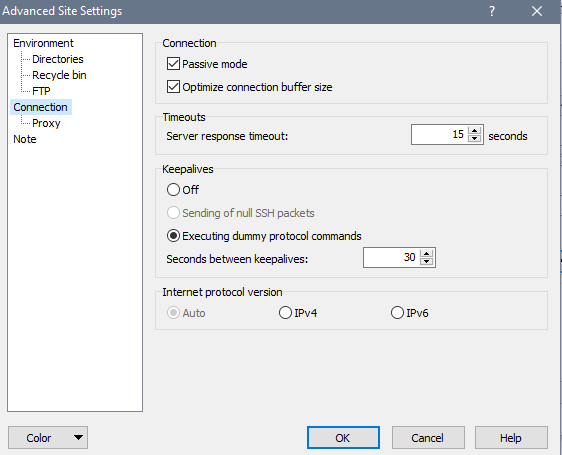562x455 pixels.
Task: Uncheck the Passive mode checkbox
Action: 173,64
